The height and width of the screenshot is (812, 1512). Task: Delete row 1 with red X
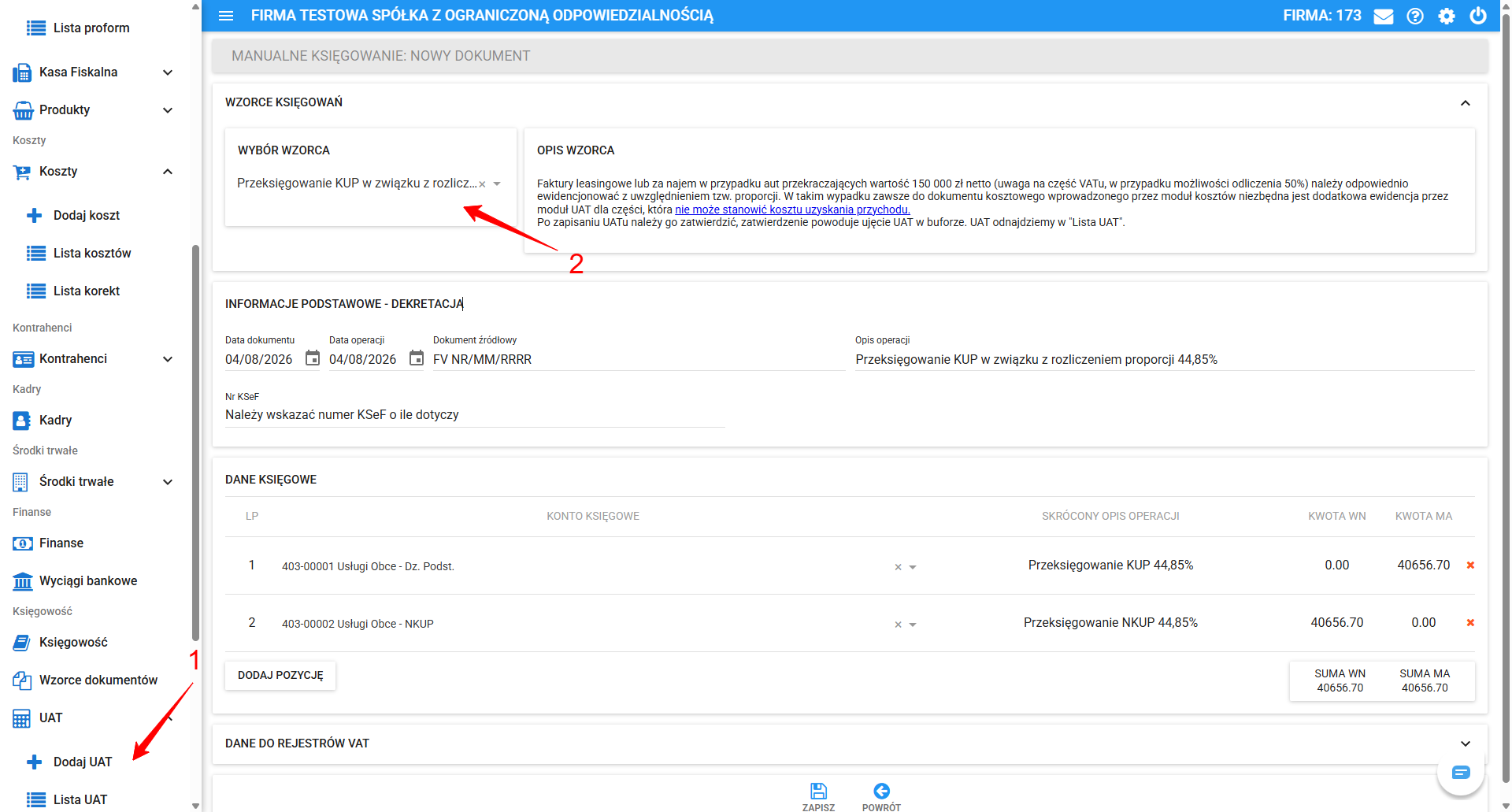point(1470,565)
